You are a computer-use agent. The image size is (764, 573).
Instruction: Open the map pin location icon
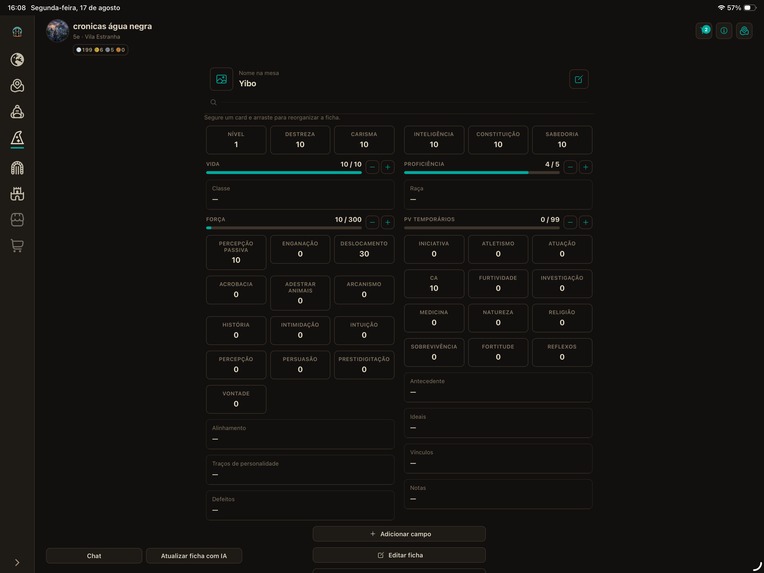pos(17,86)
